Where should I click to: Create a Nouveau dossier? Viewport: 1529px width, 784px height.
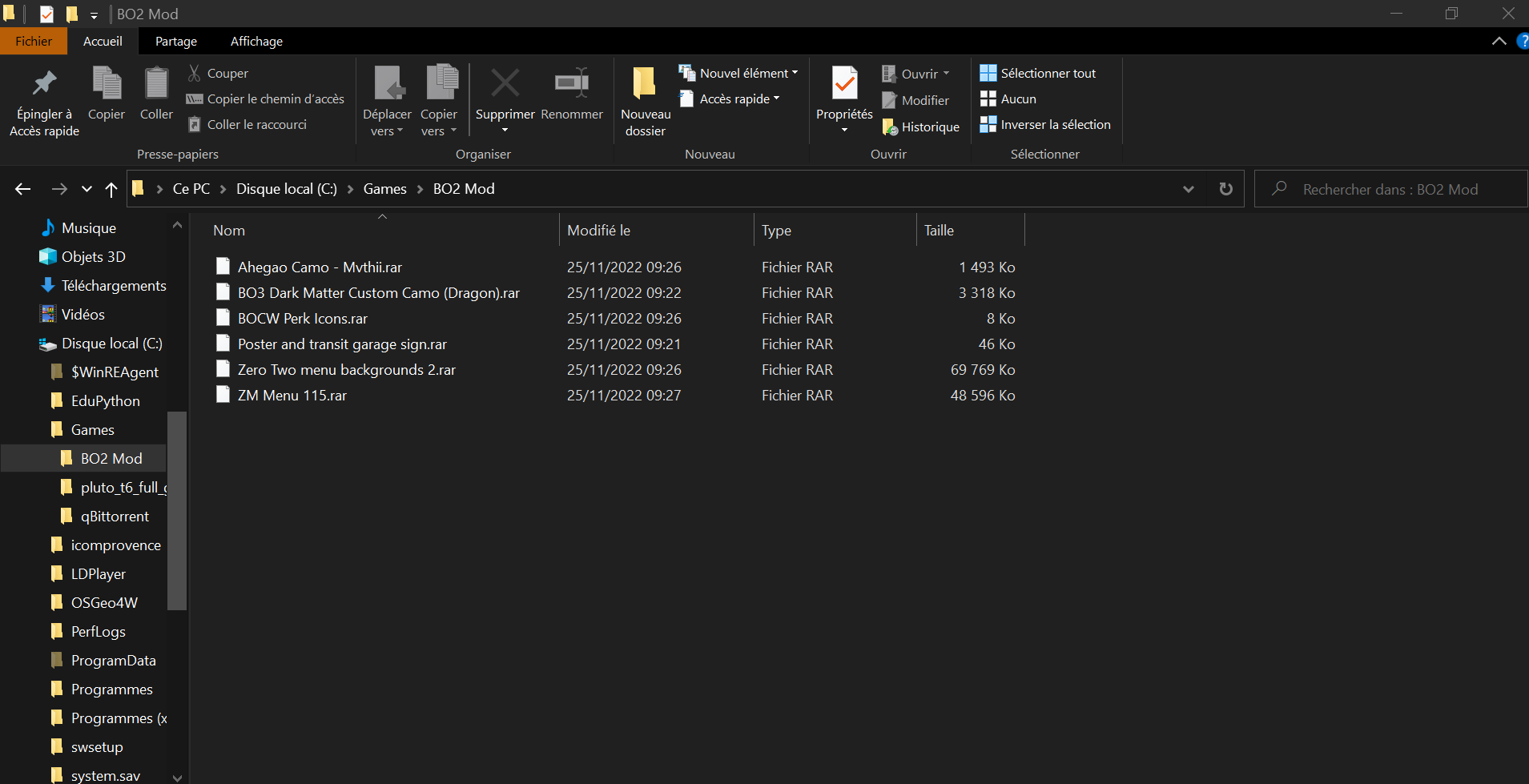tap(646, 102)
